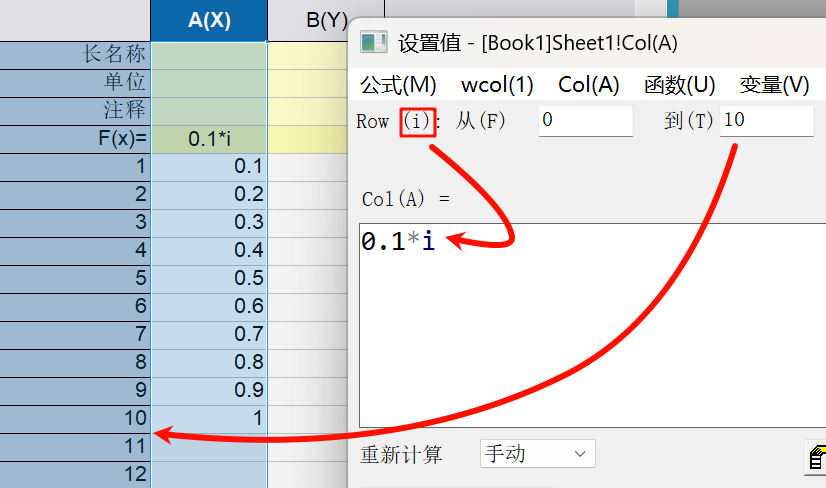Open the Col(A) menu
This screenshot has height=488, width=826.
click(x=588, y=85)
